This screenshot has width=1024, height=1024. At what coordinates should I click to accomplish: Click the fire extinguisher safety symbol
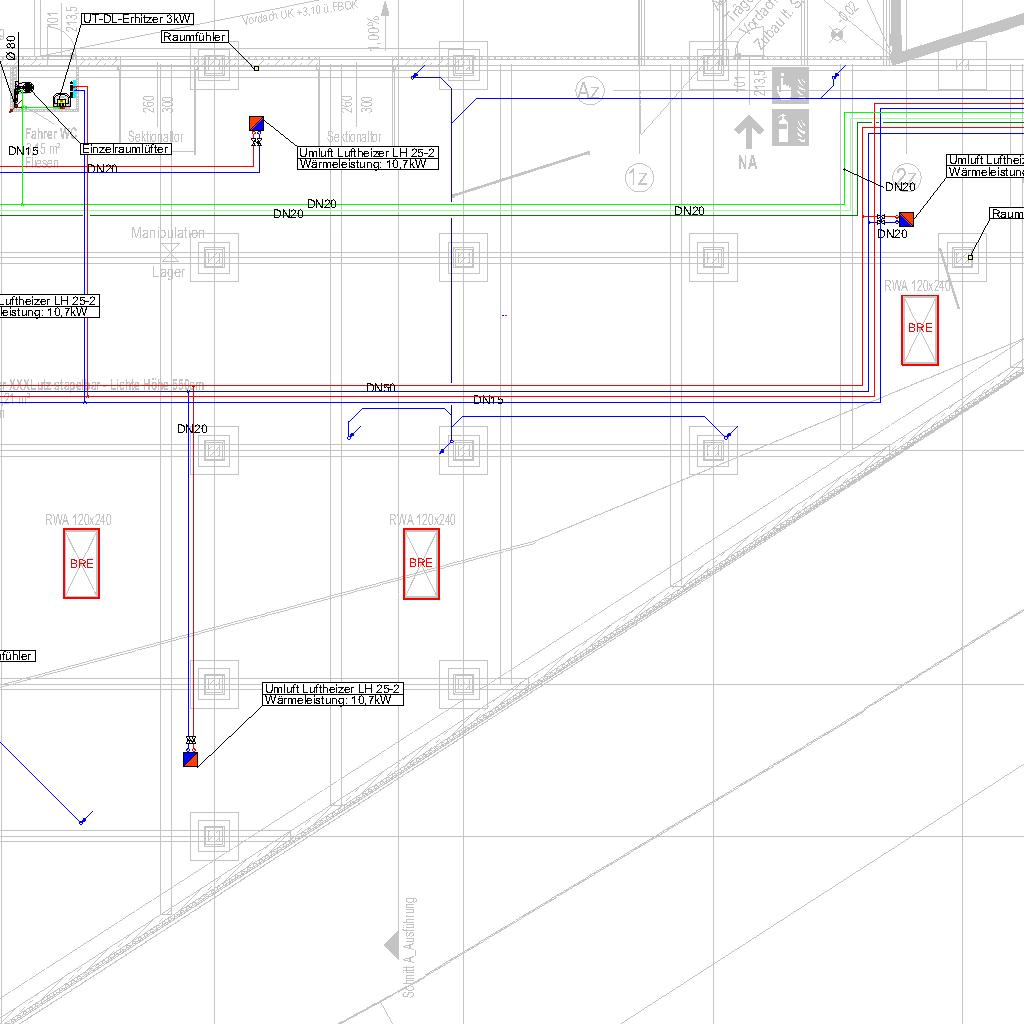click(x=790, y=127)
